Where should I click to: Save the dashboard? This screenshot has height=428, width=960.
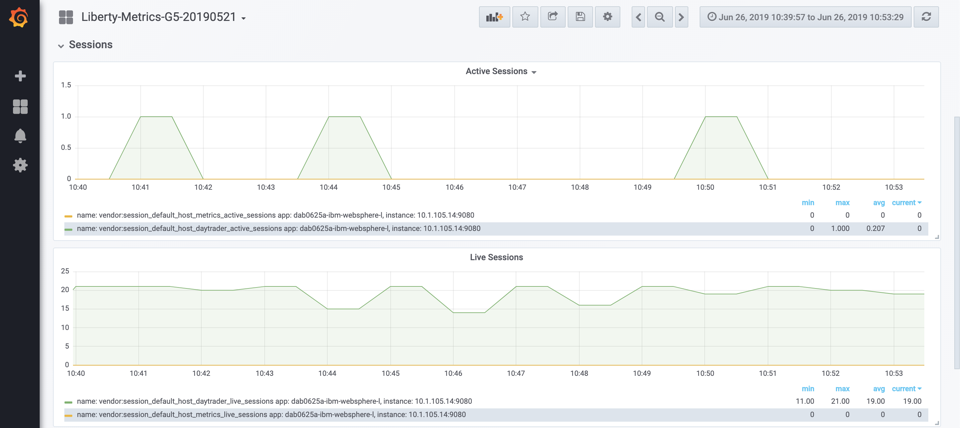tap(580, 17)
